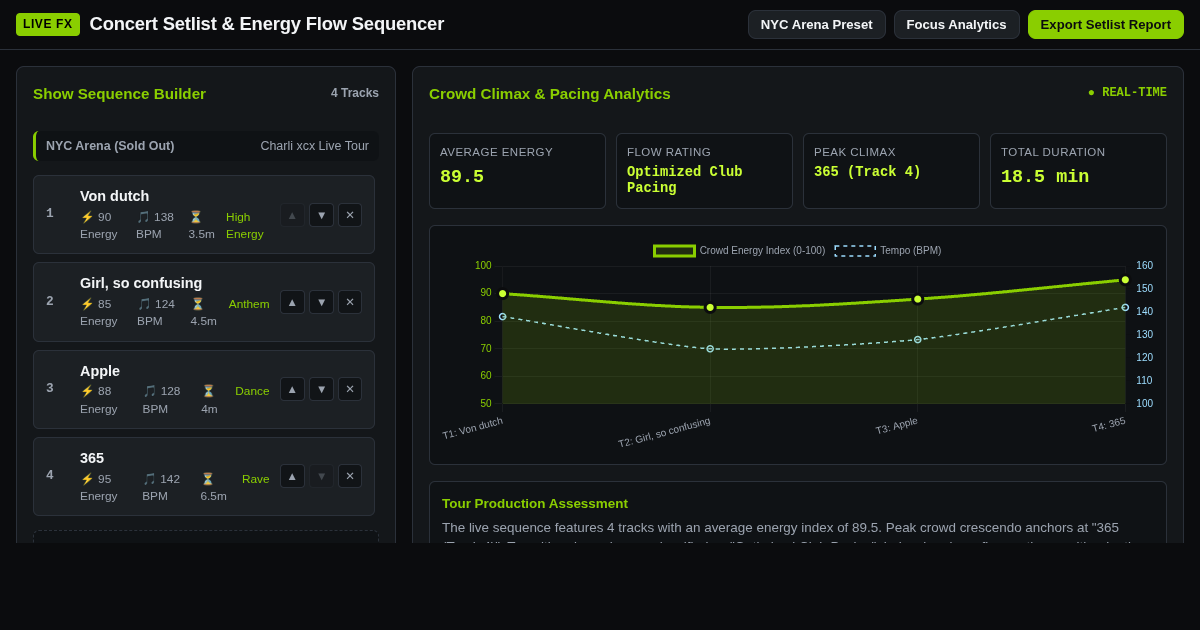The width and height of the screenshot is (1200, 630).
Task: Click the NYC Arena Preset button
Action: [x=817, y=24]
